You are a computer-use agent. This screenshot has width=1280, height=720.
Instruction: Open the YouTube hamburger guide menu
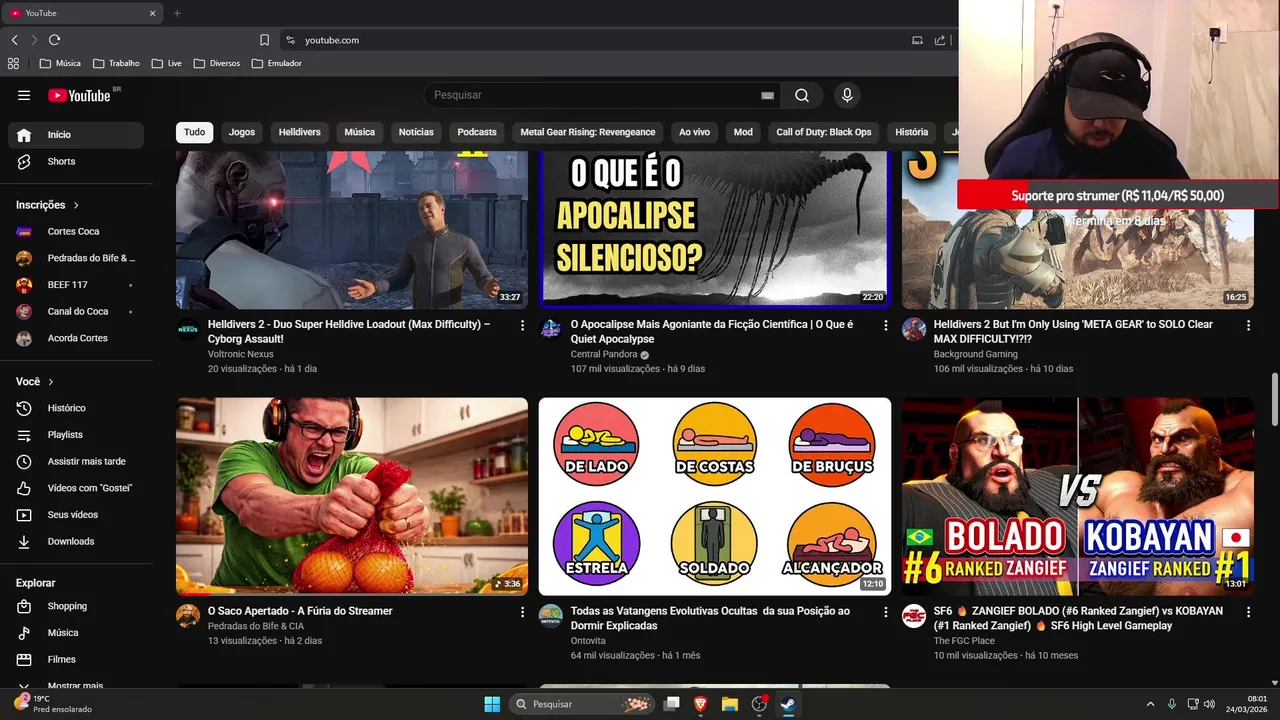(x=24, y=95)
